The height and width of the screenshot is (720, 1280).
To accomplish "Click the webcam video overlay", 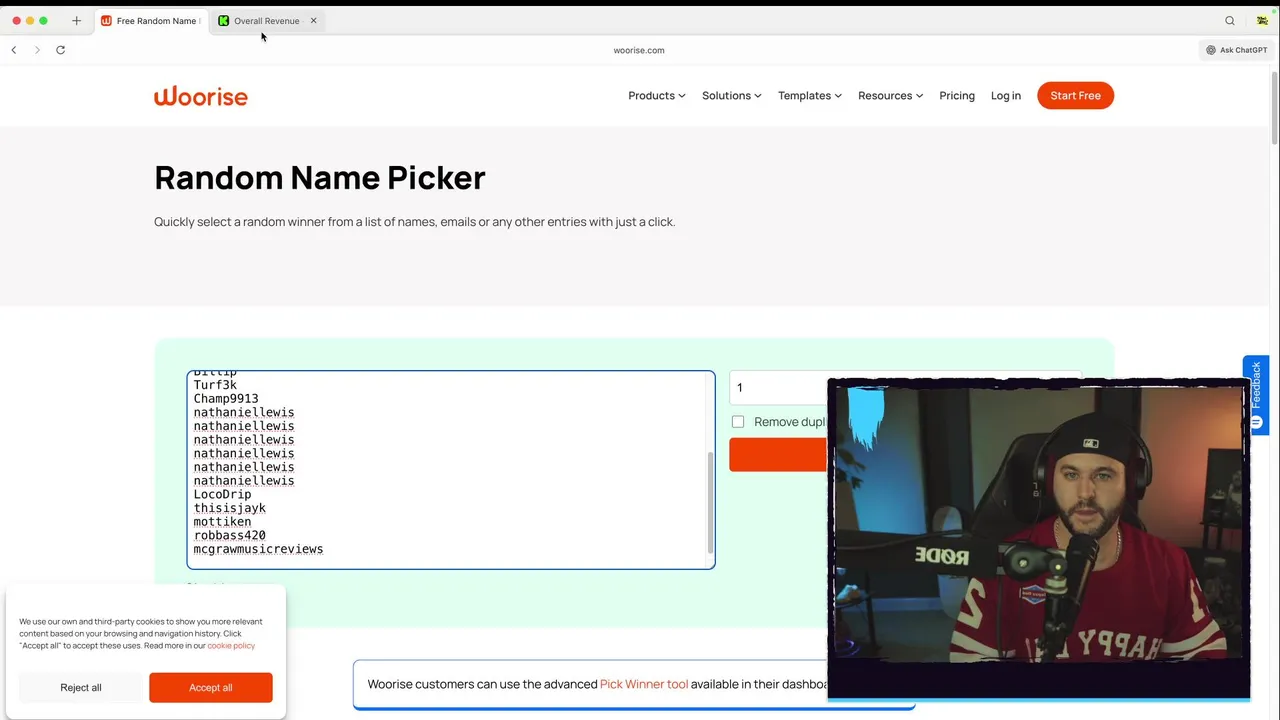I will point(1039,538).
